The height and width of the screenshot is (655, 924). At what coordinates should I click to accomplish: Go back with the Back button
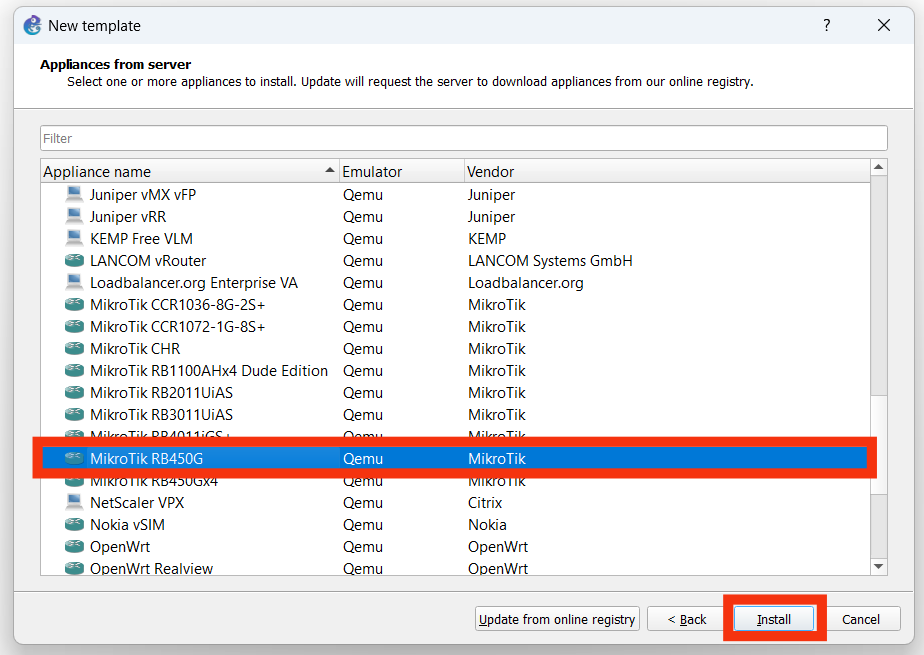point(685,620)
